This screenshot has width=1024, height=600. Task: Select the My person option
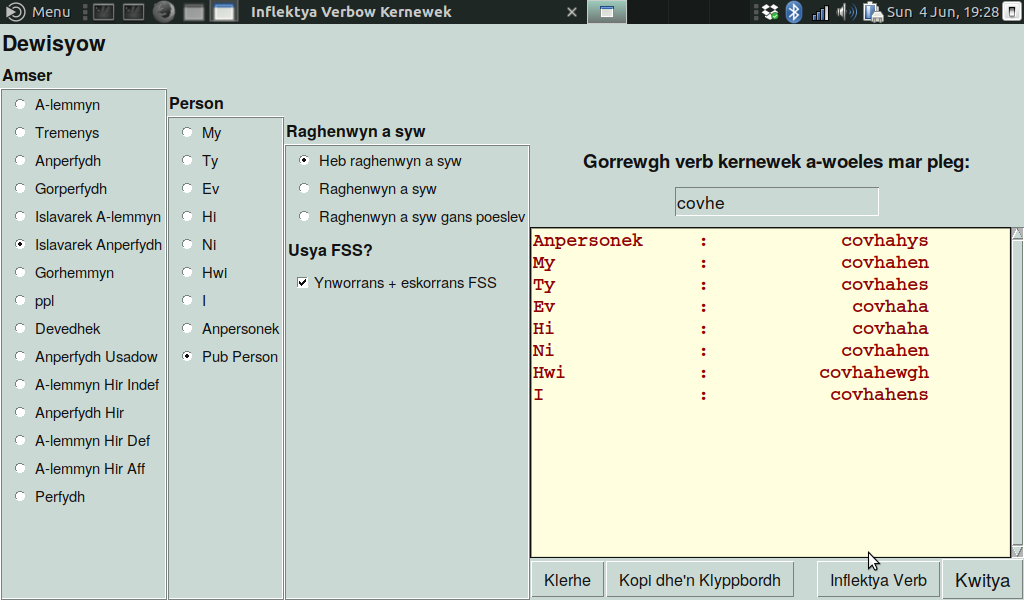click(x=187, y=133)
